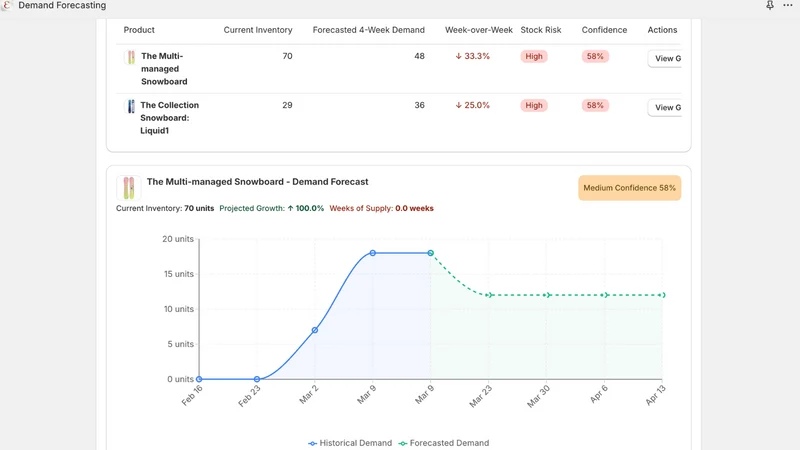Click the historical data point at Mar 2

(315, 330)
